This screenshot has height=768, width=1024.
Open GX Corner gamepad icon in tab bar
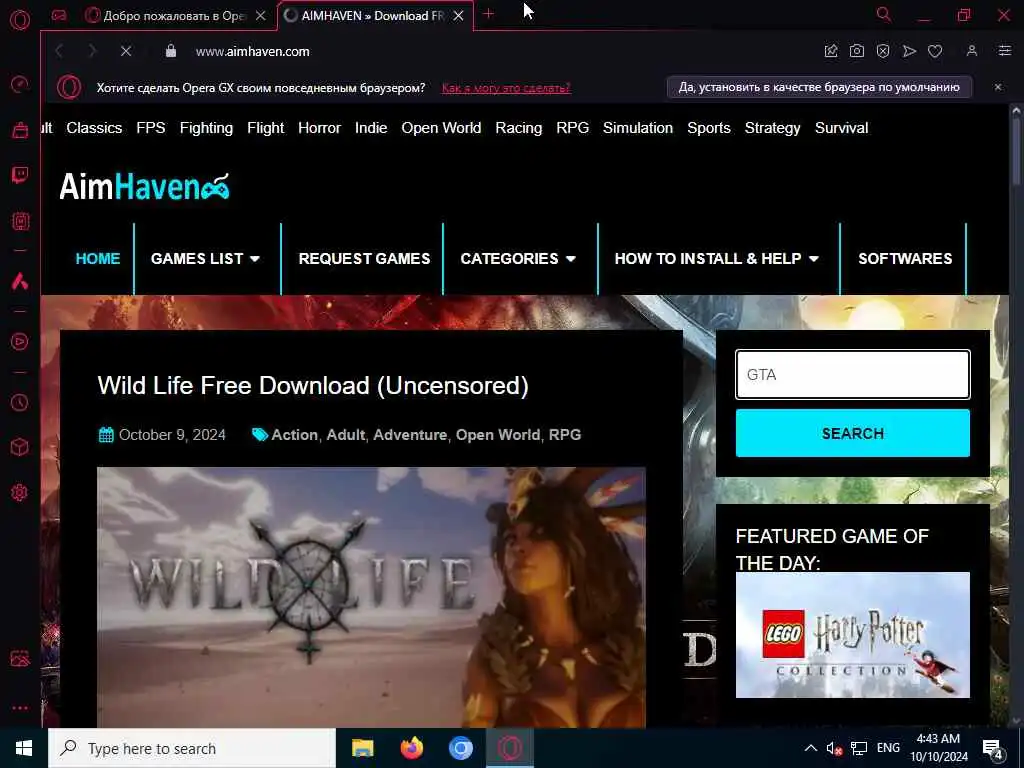(x=59, y=16)
